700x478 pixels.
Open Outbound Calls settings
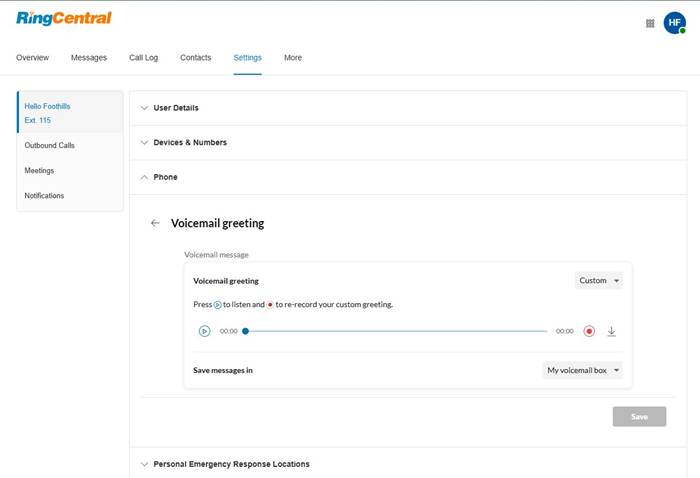50,145
